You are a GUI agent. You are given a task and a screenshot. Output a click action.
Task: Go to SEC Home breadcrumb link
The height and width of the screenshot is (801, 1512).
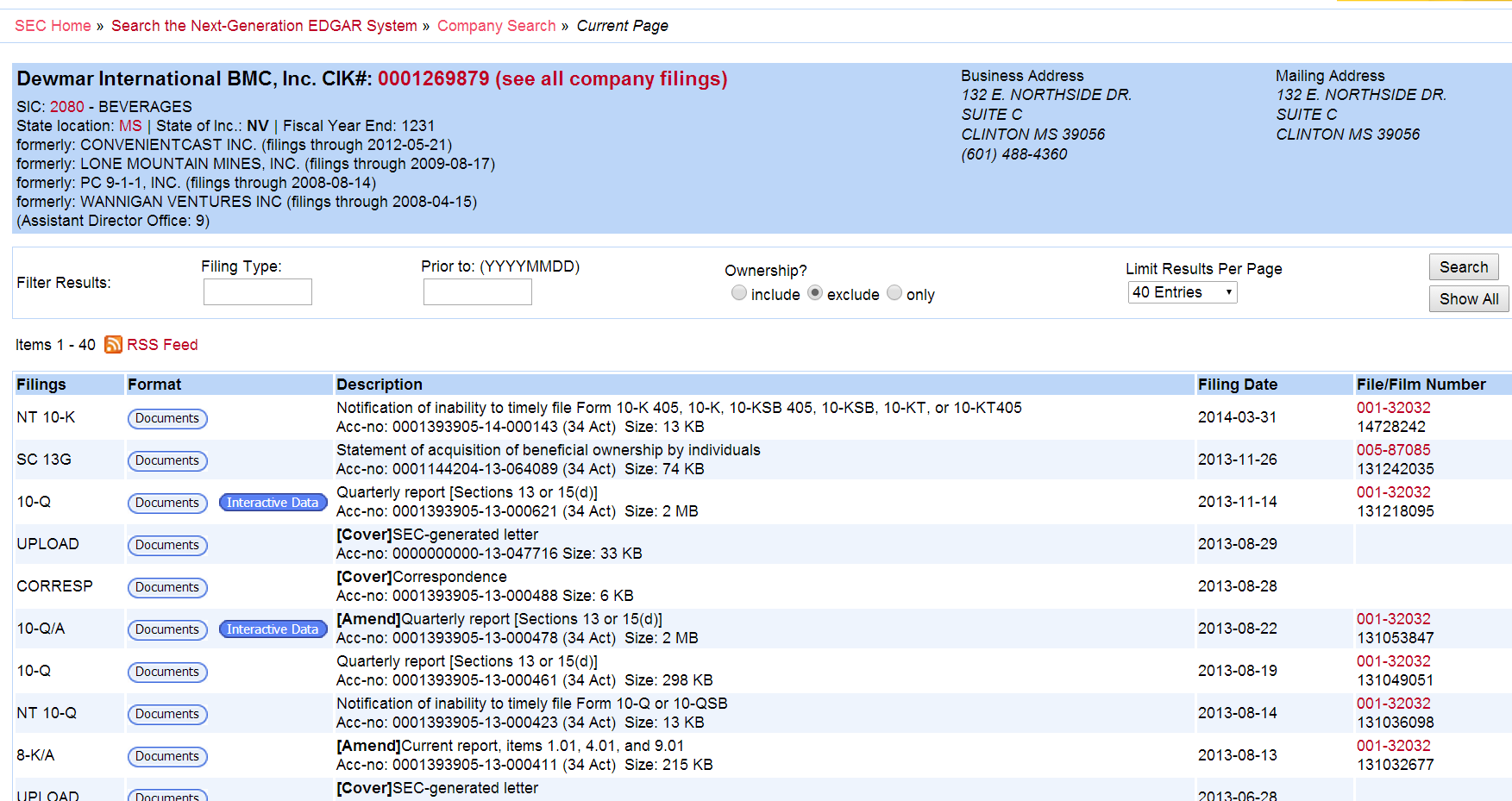(53, 26)
